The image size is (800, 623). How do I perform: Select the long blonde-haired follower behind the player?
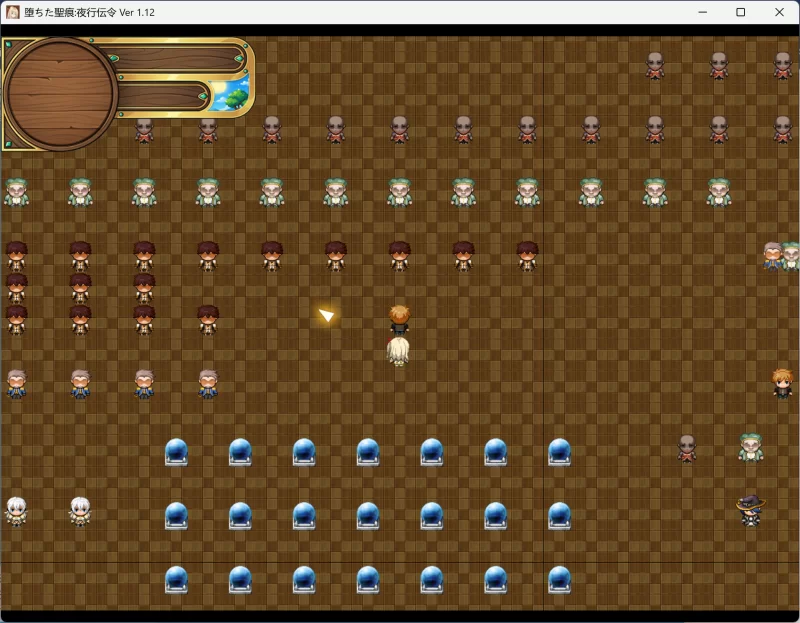398,351
